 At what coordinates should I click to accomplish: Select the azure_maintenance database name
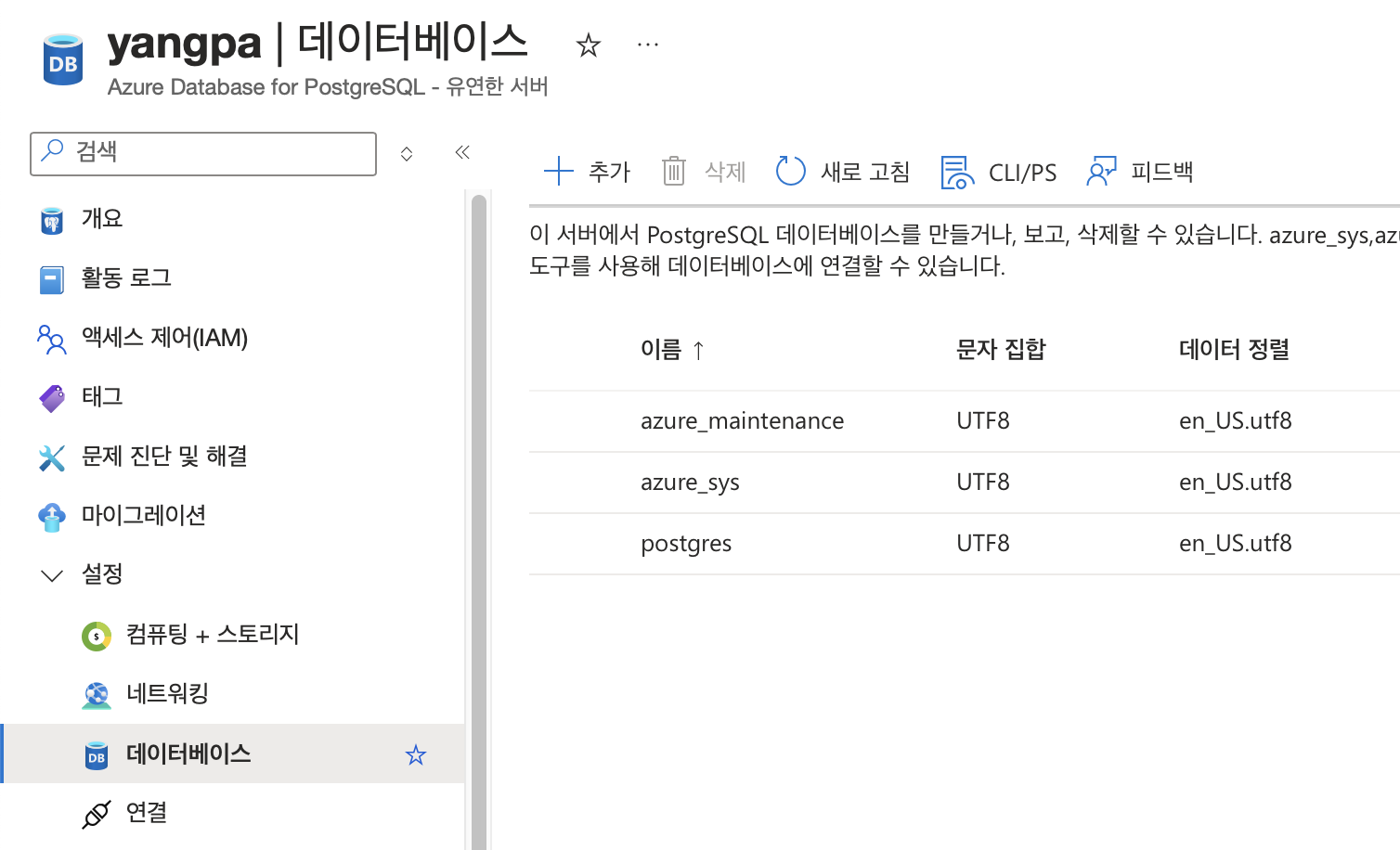742,421
